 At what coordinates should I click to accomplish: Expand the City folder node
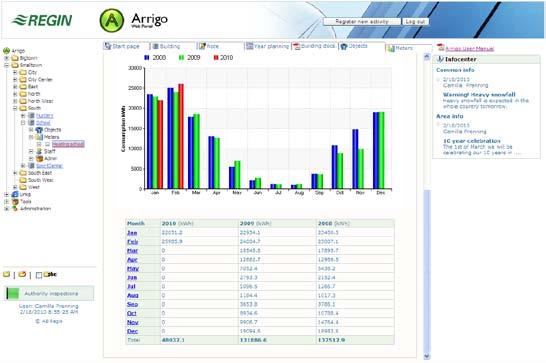[x=15, y=72]
